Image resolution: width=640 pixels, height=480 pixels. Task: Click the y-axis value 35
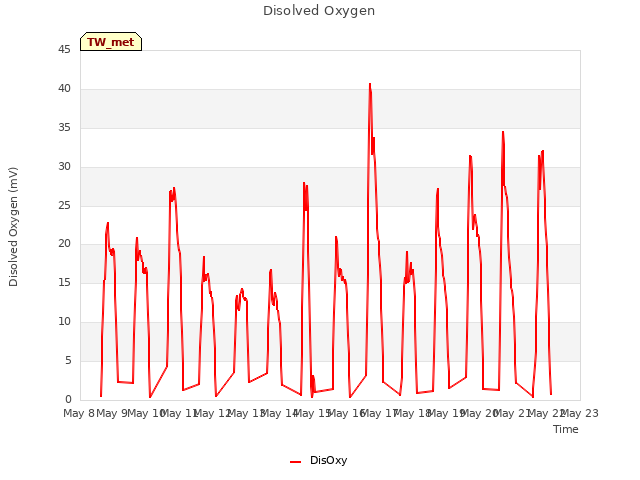(64, 127)
